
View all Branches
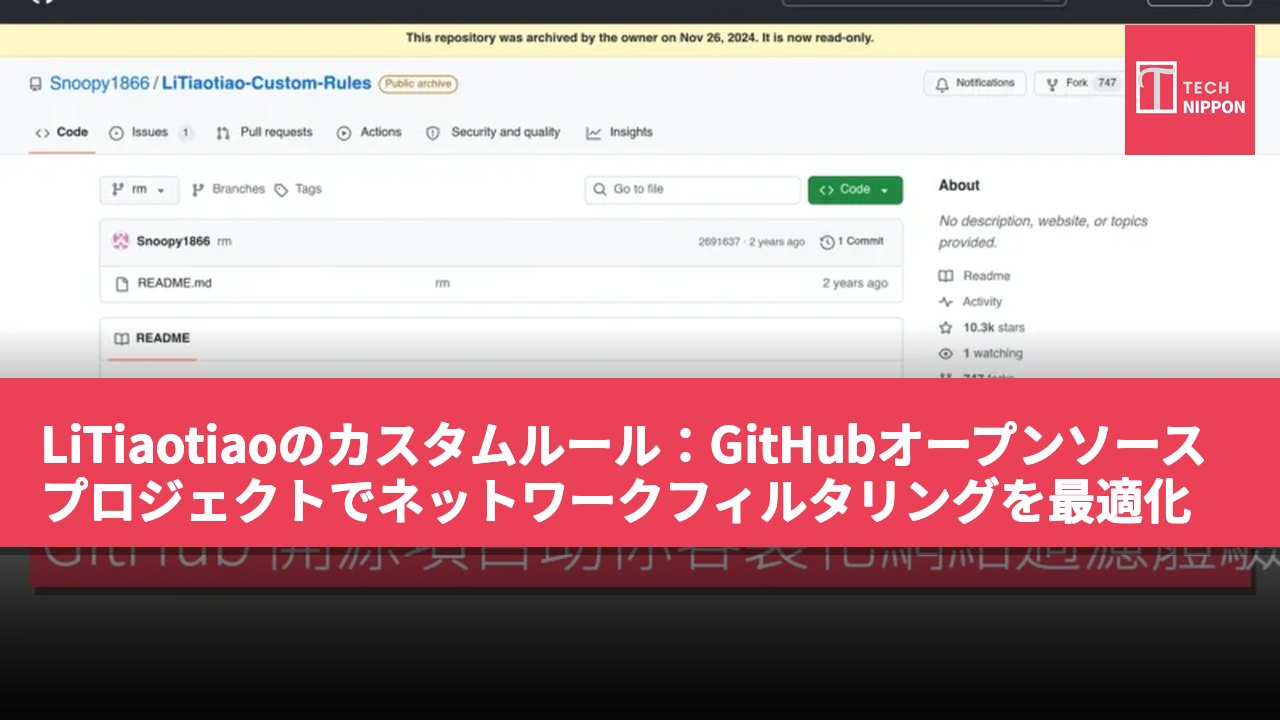click(228, 189)
